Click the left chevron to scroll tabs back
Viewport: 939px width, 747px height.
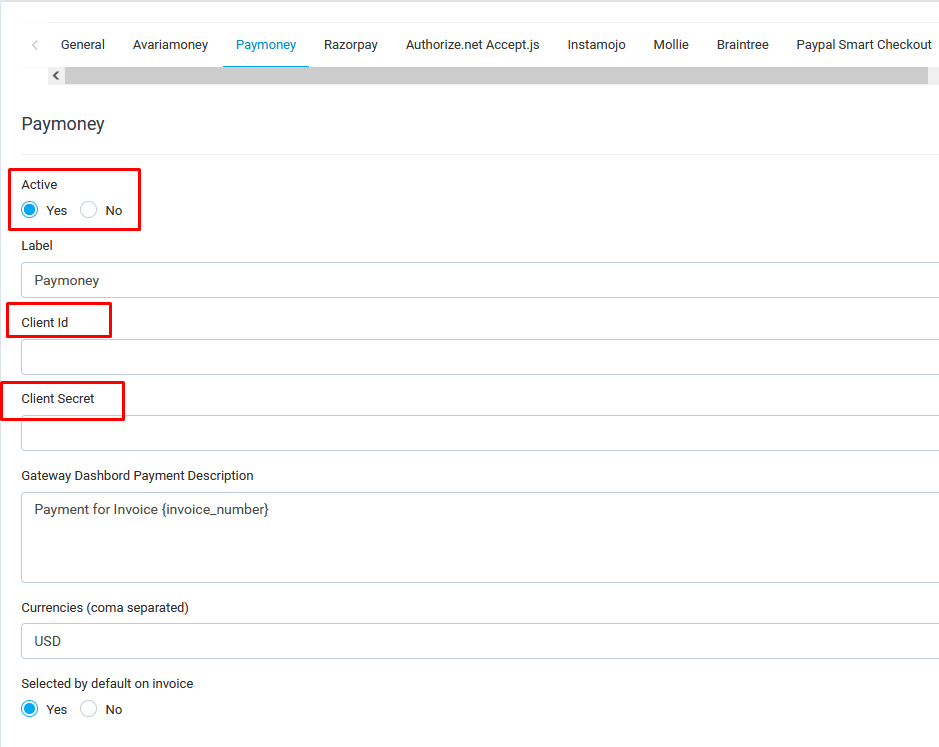pyautogui.click(x=35, y=45)
